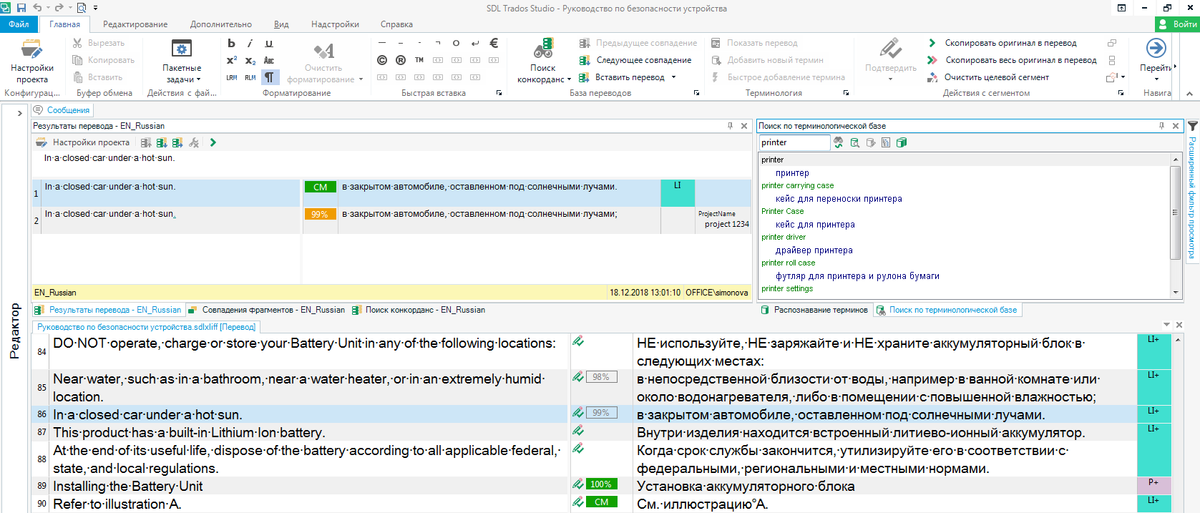Switch to Распознавание терминов tab
The width and height of the screenshot is (1200, 513).
click(816, 310)
